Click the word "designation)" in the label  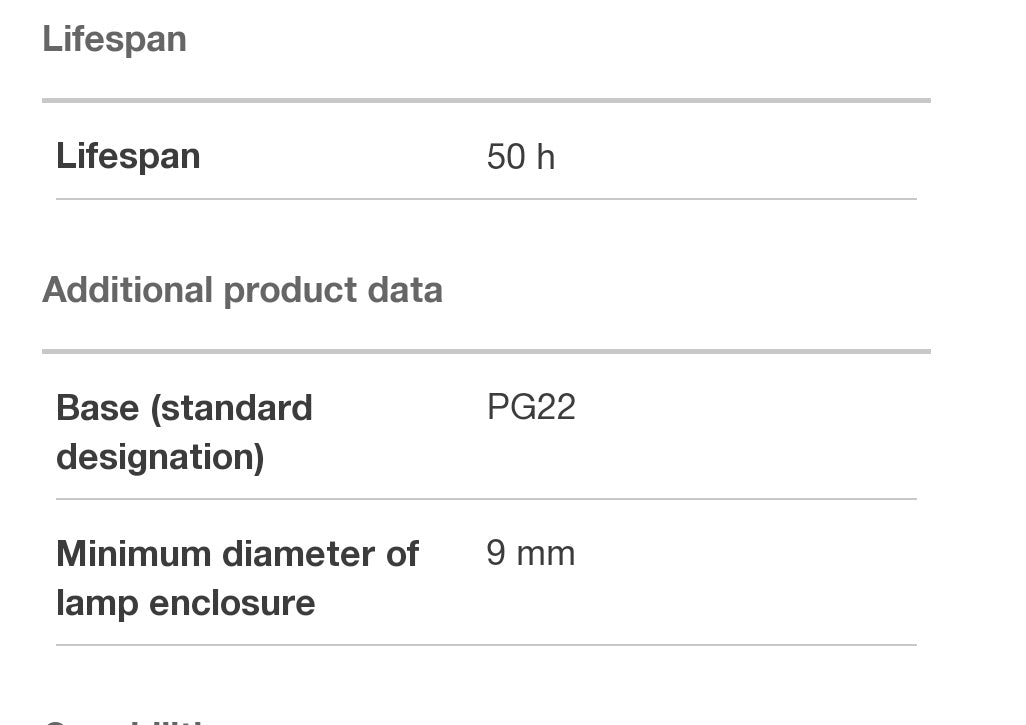(160, 457)
